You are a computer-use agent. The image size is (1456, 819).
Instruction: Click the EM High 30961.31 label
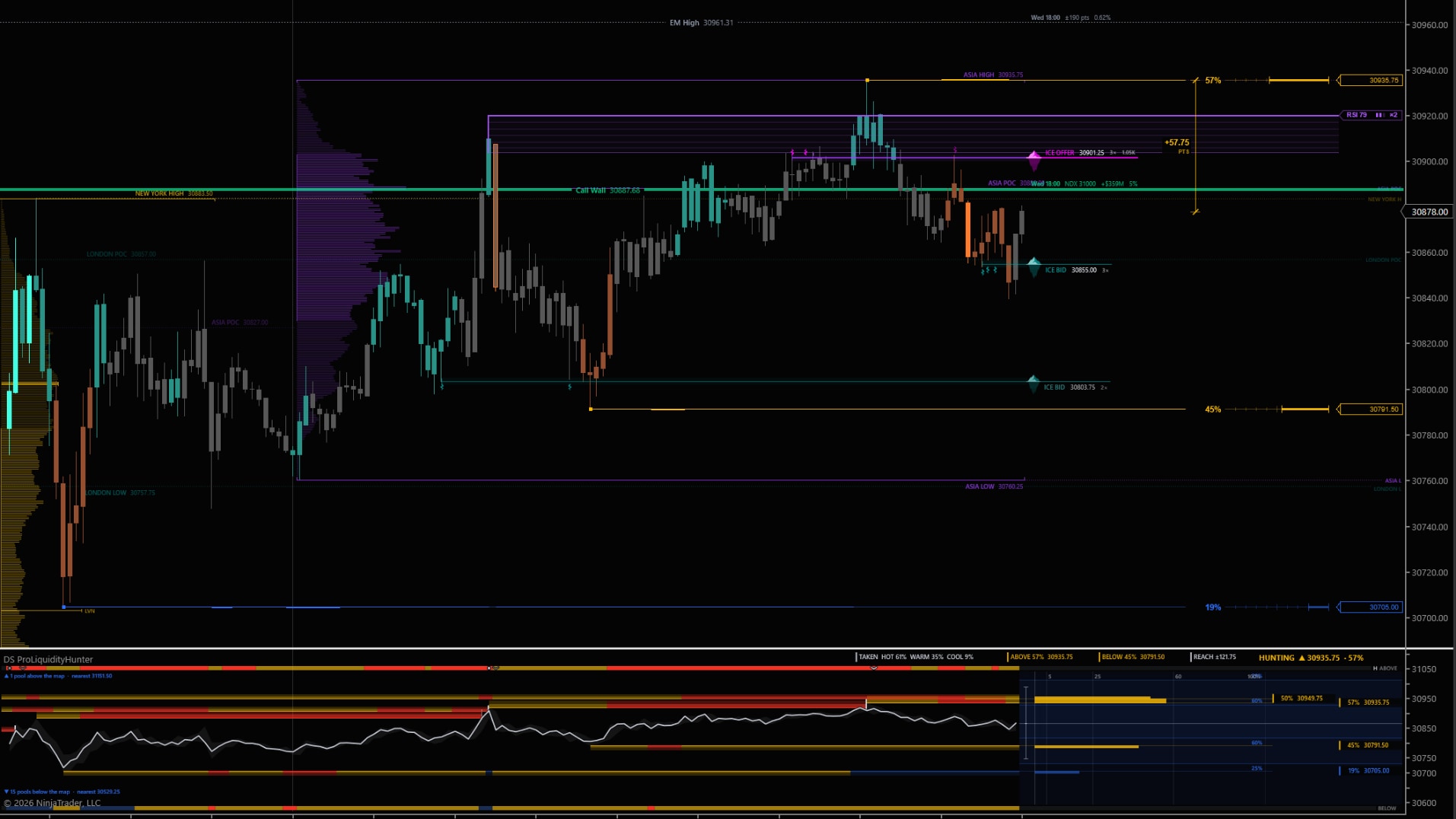[701, 23]
